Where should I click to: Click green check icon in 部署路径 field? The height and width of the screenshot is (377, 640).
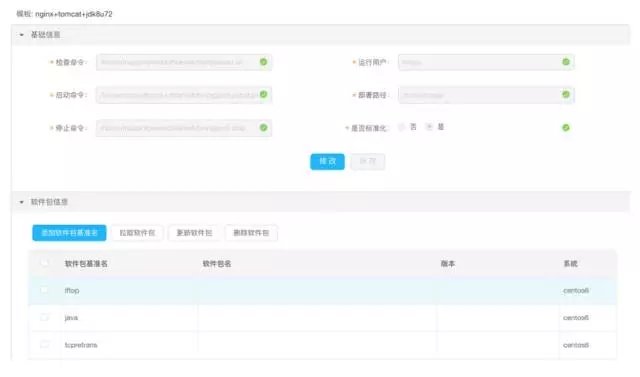pyautogui.click(x=566, y=94)
